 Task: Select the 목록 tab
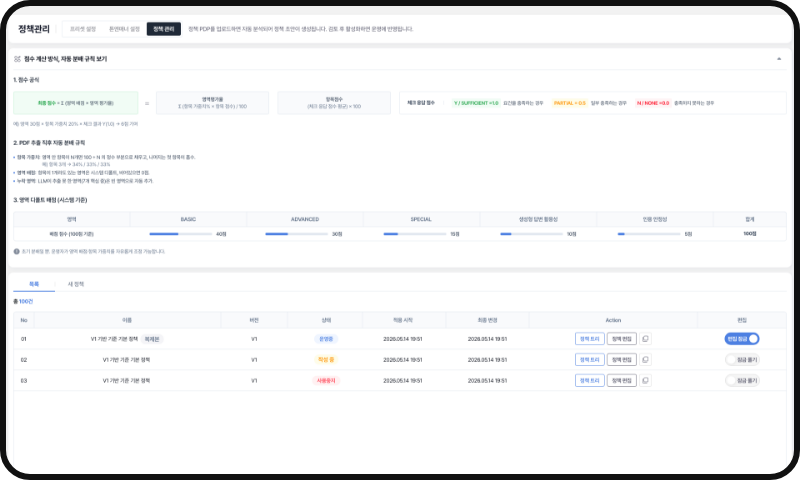click(x=34, y=284)
